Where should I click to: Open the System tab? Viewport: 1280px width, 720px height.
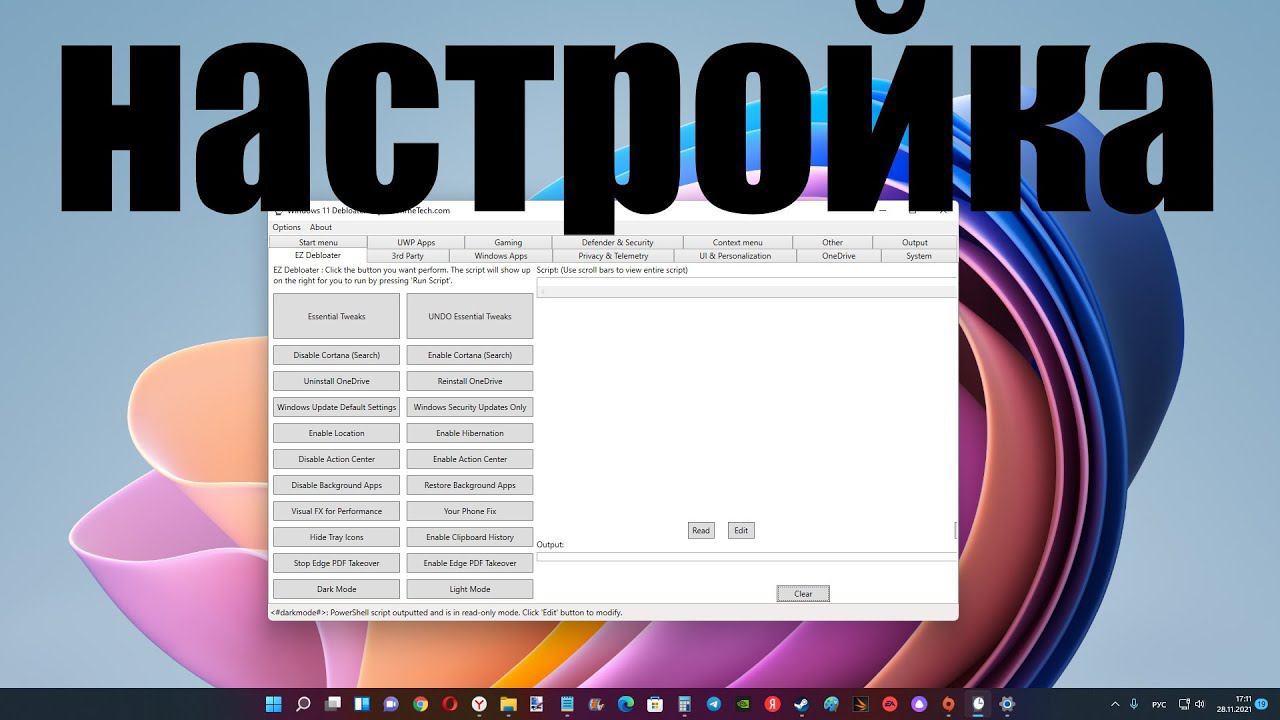(919, 256)
